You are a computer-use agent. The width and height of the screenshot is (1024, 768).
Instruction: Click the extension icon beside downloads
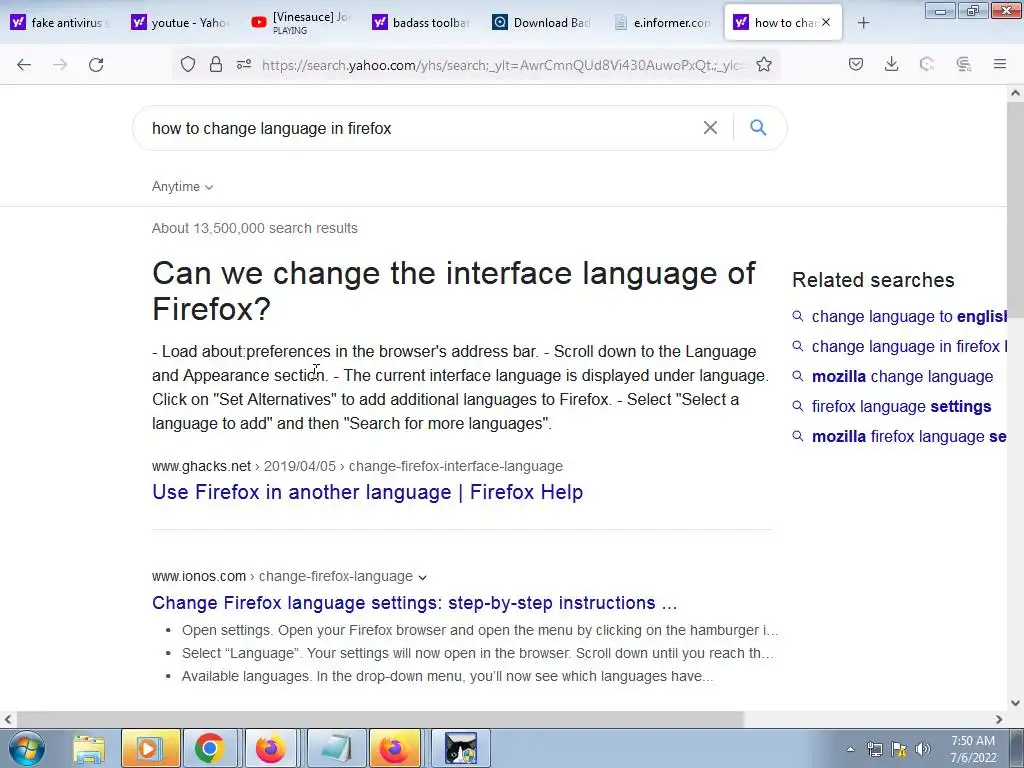[927, 64]
